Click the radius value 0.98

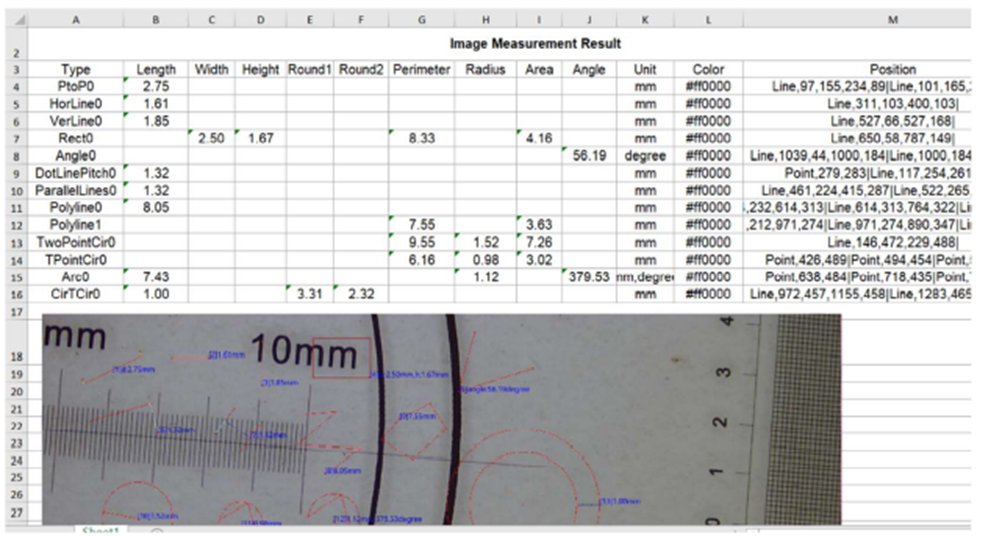tap(485, 260)
